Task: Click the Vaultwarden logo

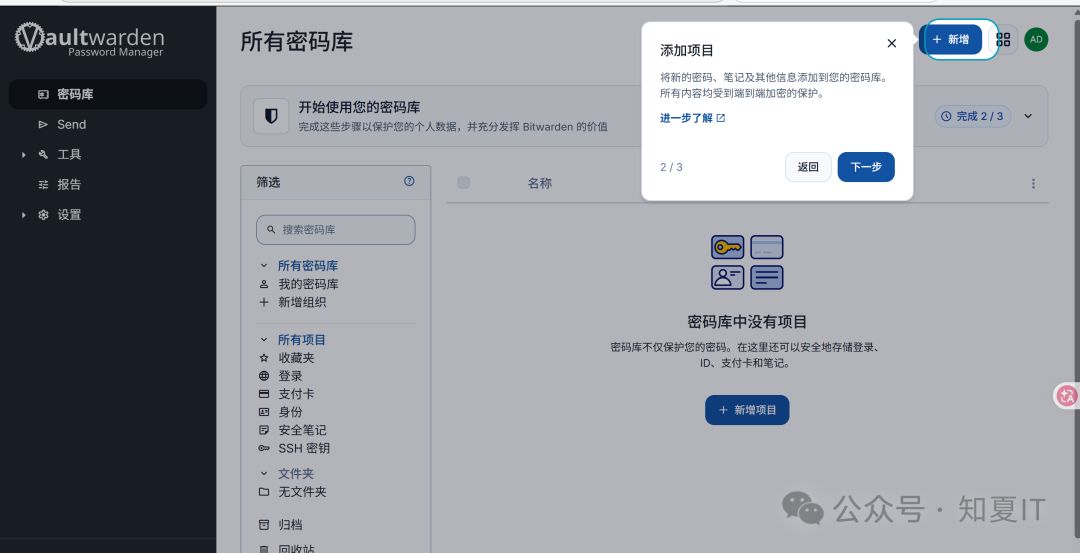Action: [90, 39]
